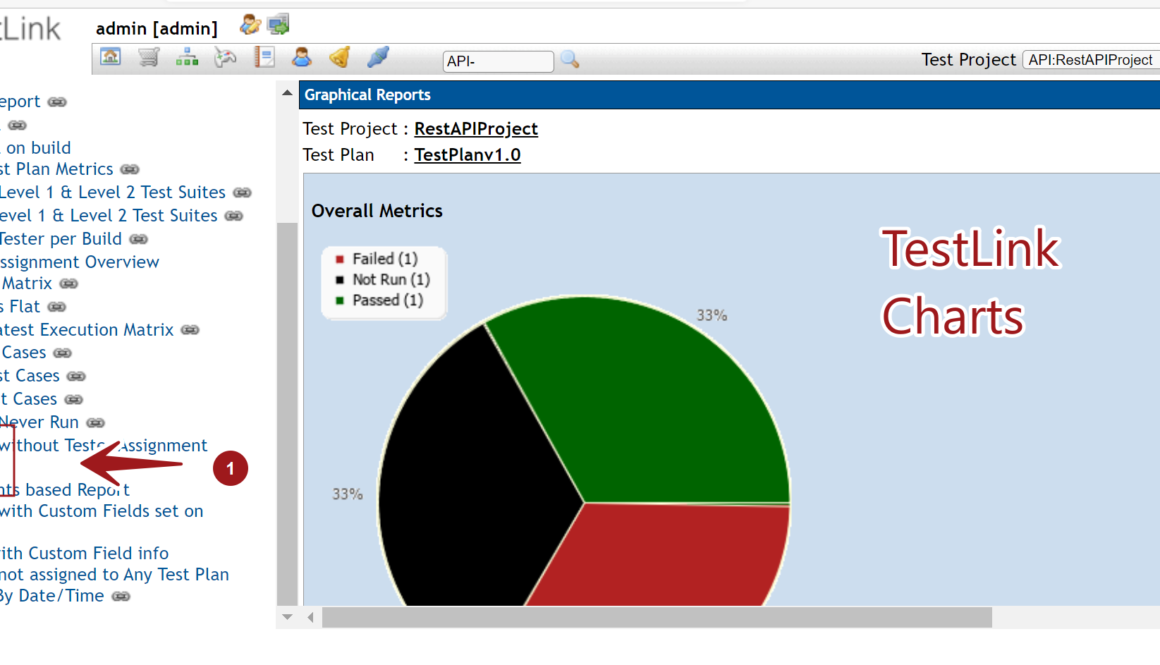
Task: Open test execution gamepad icon
Action: click(x=225, y=58)
